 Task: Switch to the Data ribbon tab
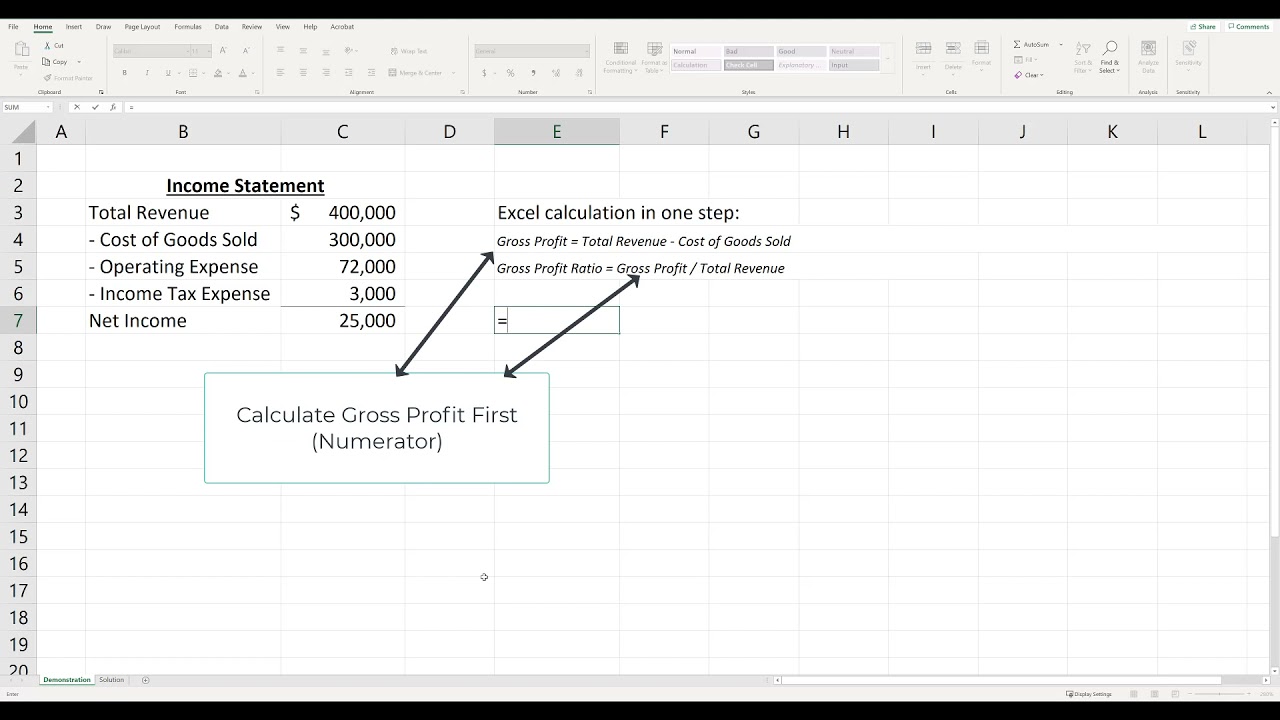(221, 27)
